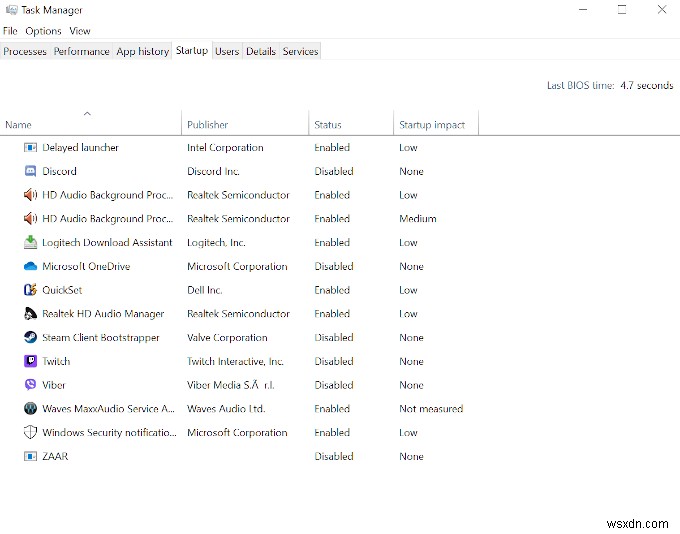Screen dimensions: 680x534
Task: Click the Viber icon
Action: click(30, 384)
